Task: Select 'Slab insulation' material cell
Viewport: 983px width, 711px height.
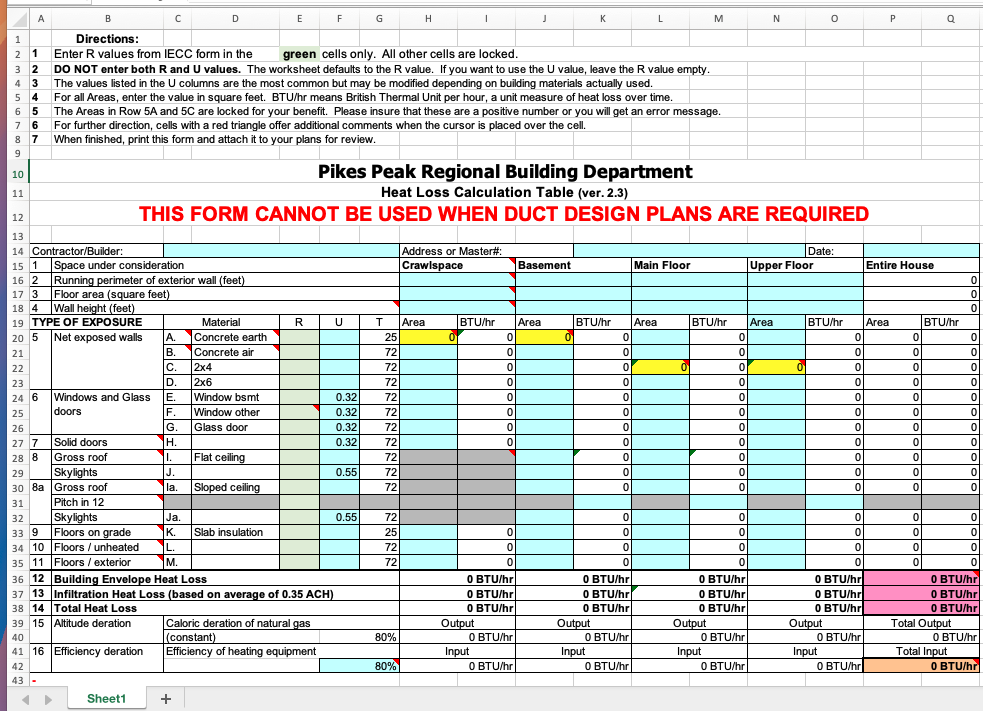Action: coord(235,532)
